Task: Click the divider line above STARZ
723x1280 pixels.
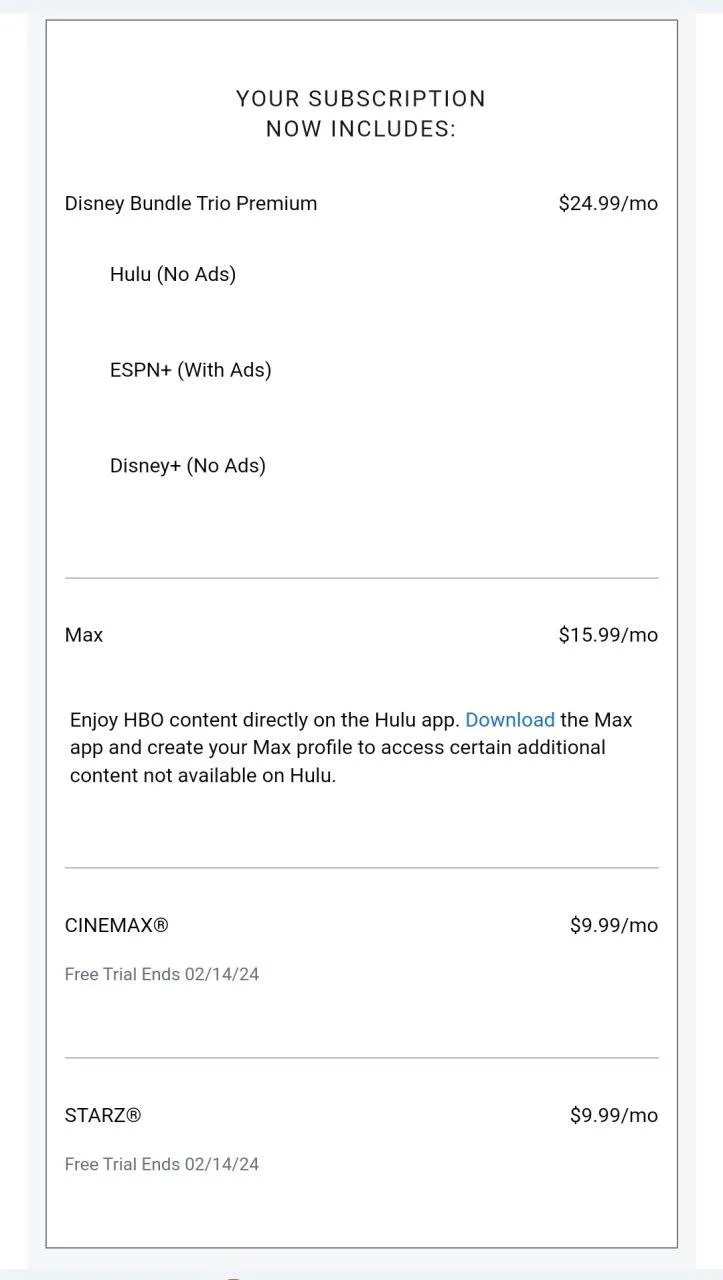Action: 361,1058
